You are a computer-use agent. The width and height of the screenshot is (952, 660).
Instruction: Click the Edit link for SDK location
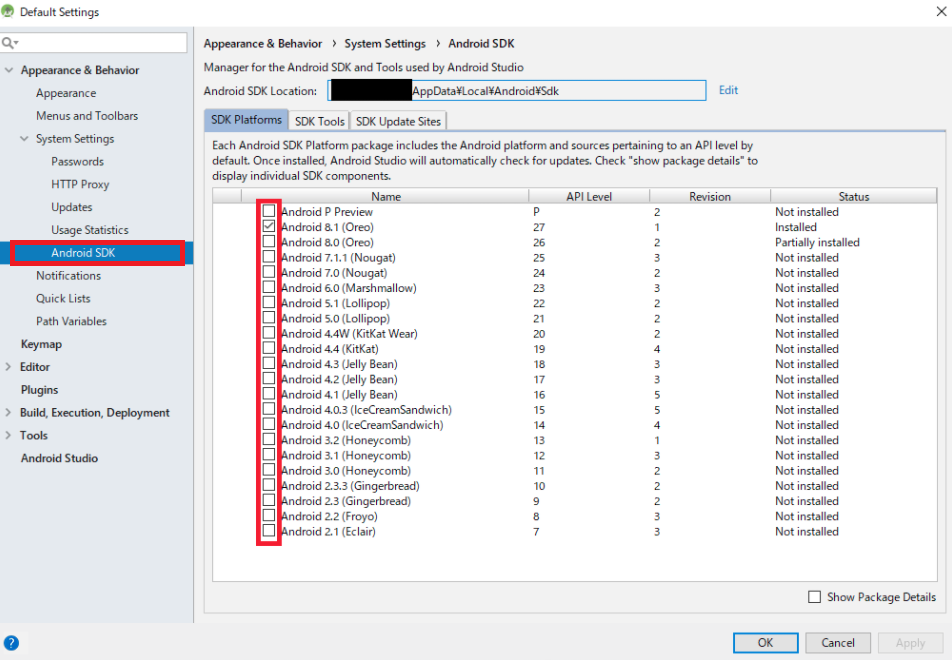(x=728, y=90)
